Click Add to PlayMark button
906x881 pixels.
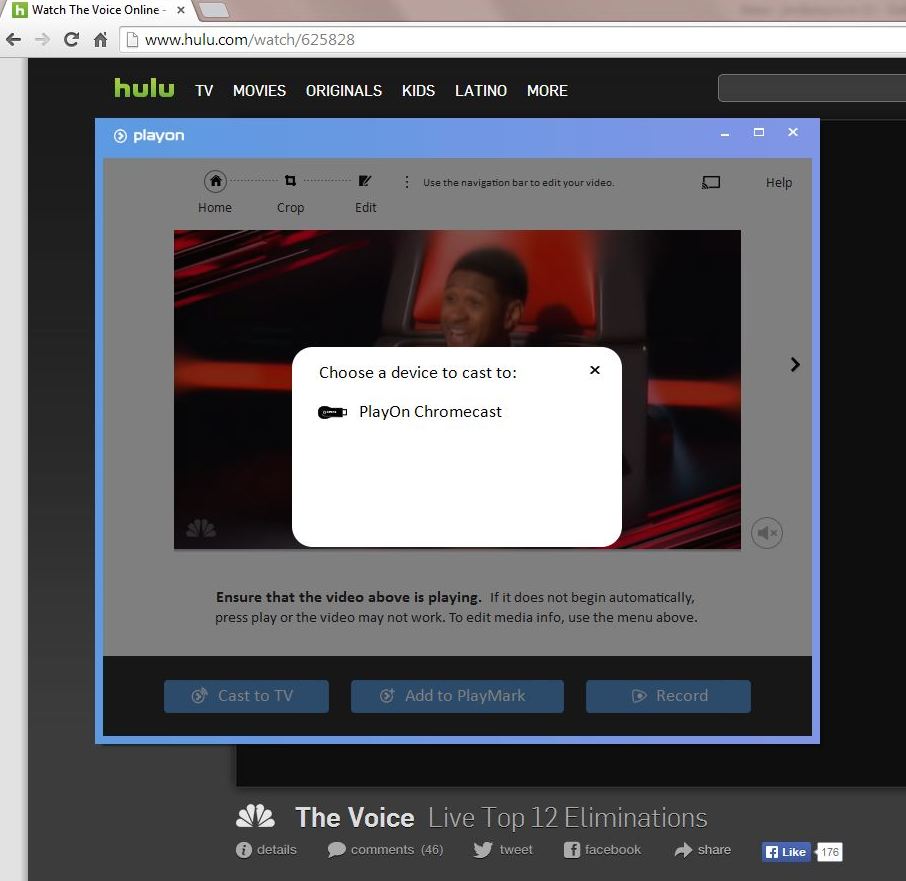coord(457,696)
